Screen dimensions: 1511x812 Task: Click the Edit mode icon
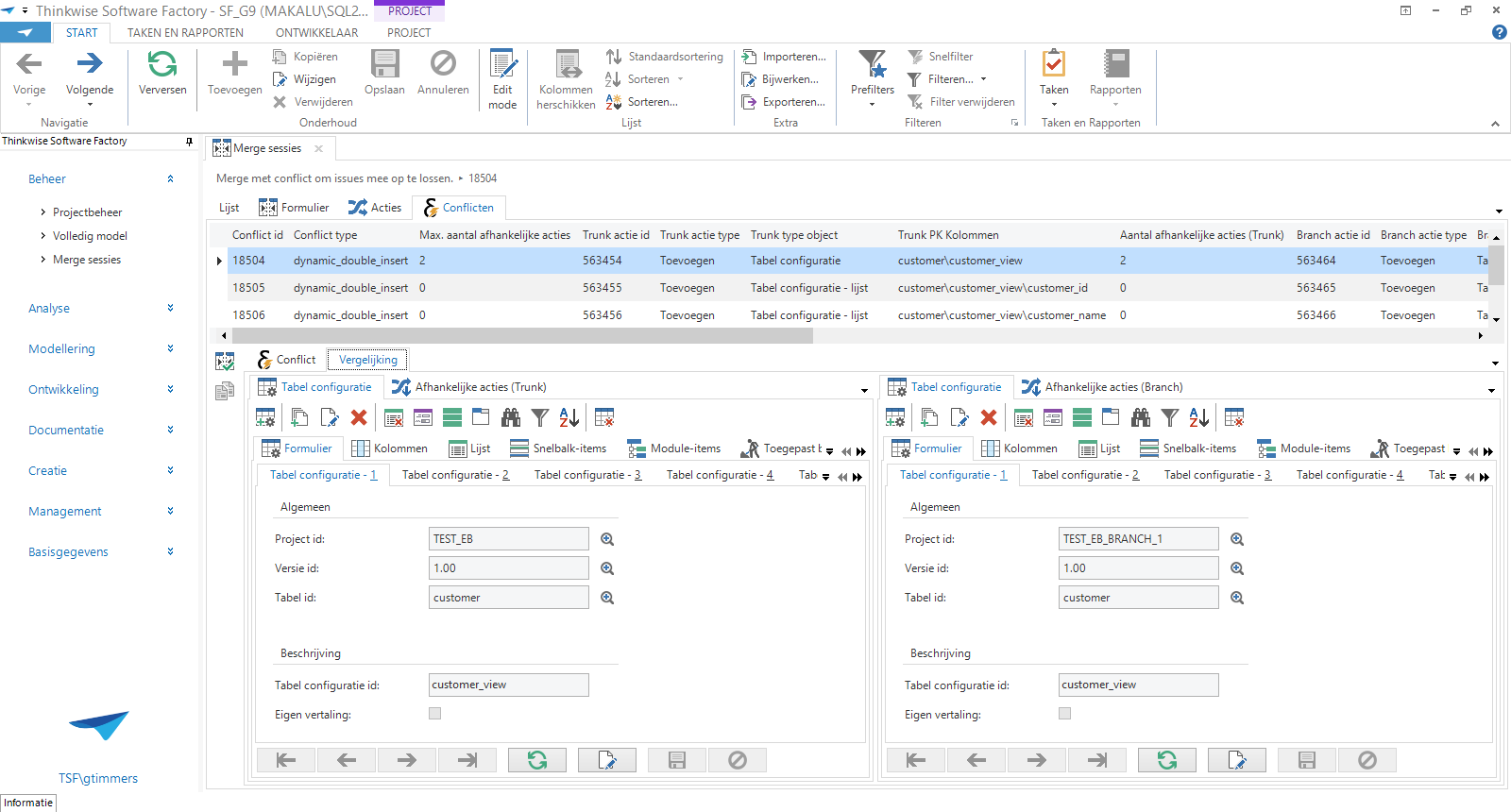(502, 64)
